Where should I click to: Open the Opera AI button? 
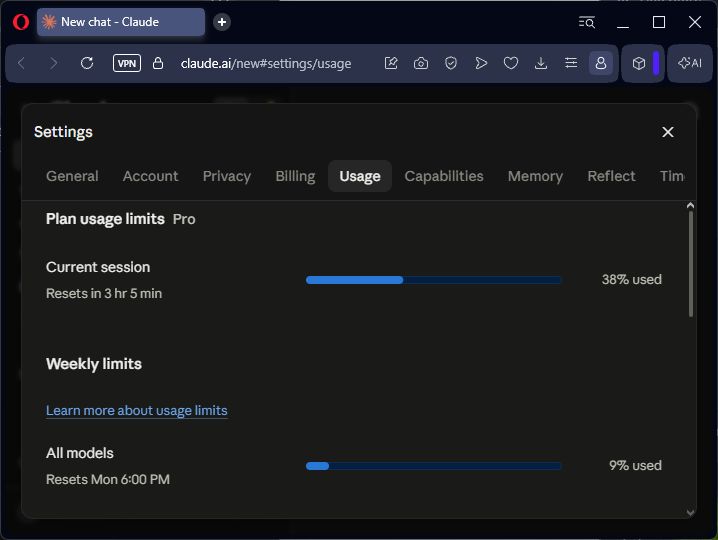pyautogui.click(x=690, y=63)
